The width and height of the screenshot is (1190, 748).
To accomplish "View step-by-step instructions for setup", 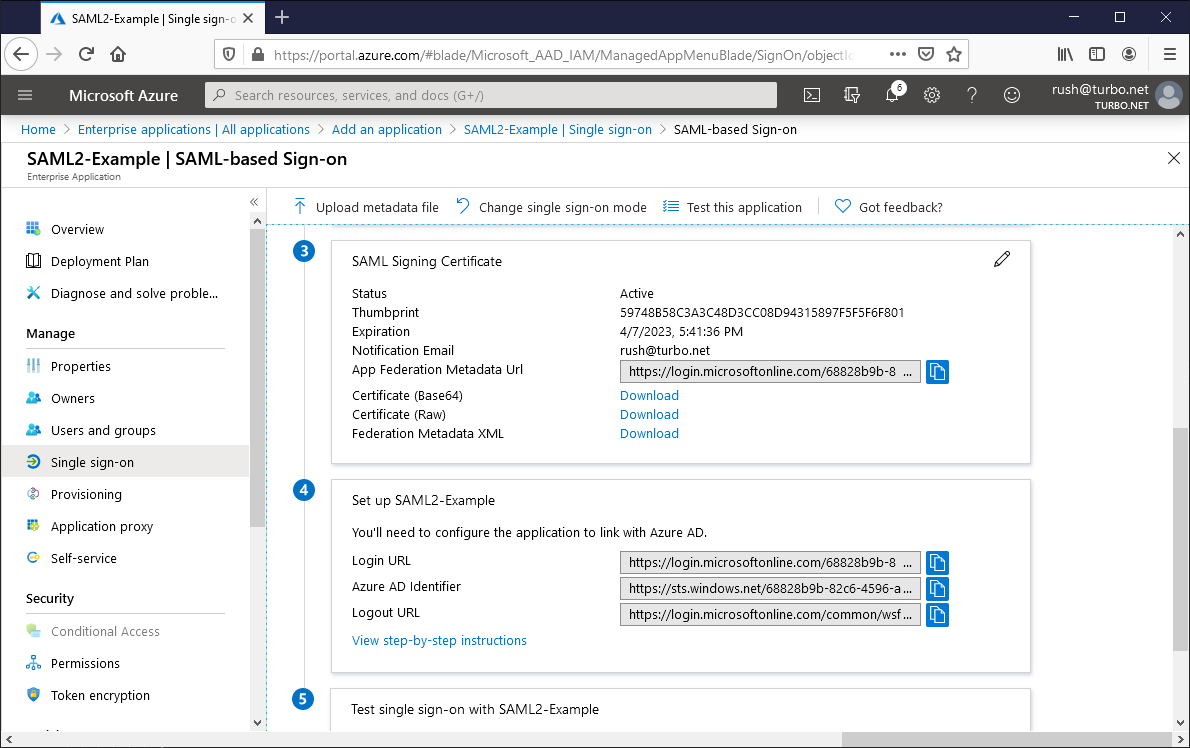I will pyautogui.click(x=439, y=640).
